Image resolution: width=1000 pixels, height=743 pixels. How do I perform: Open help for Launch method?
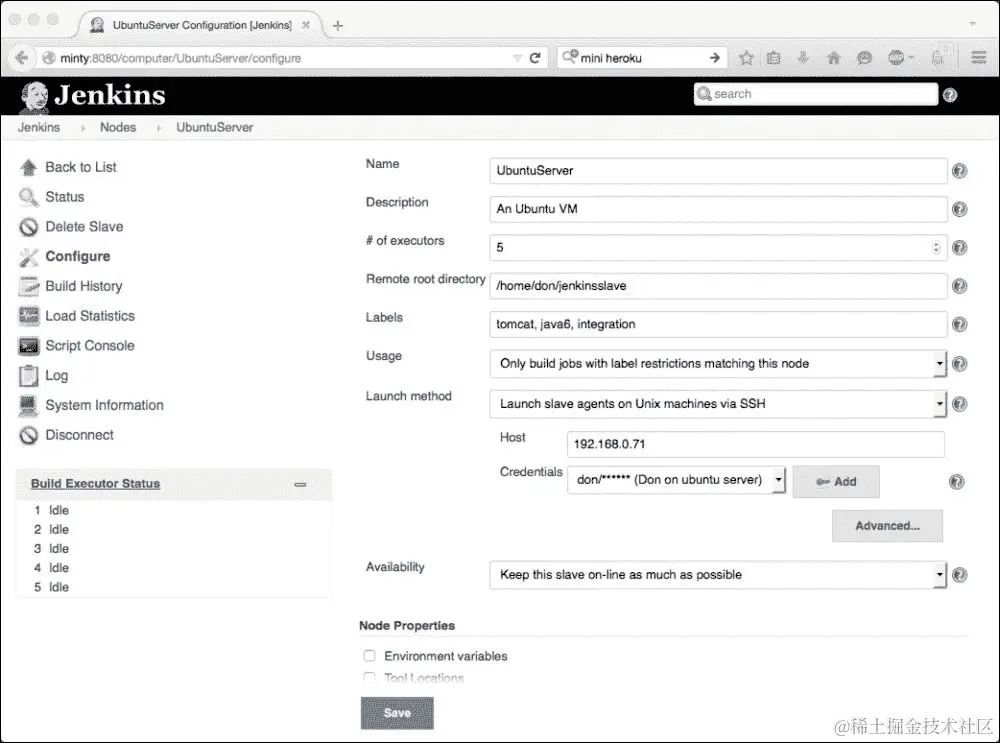coord(959,404)
